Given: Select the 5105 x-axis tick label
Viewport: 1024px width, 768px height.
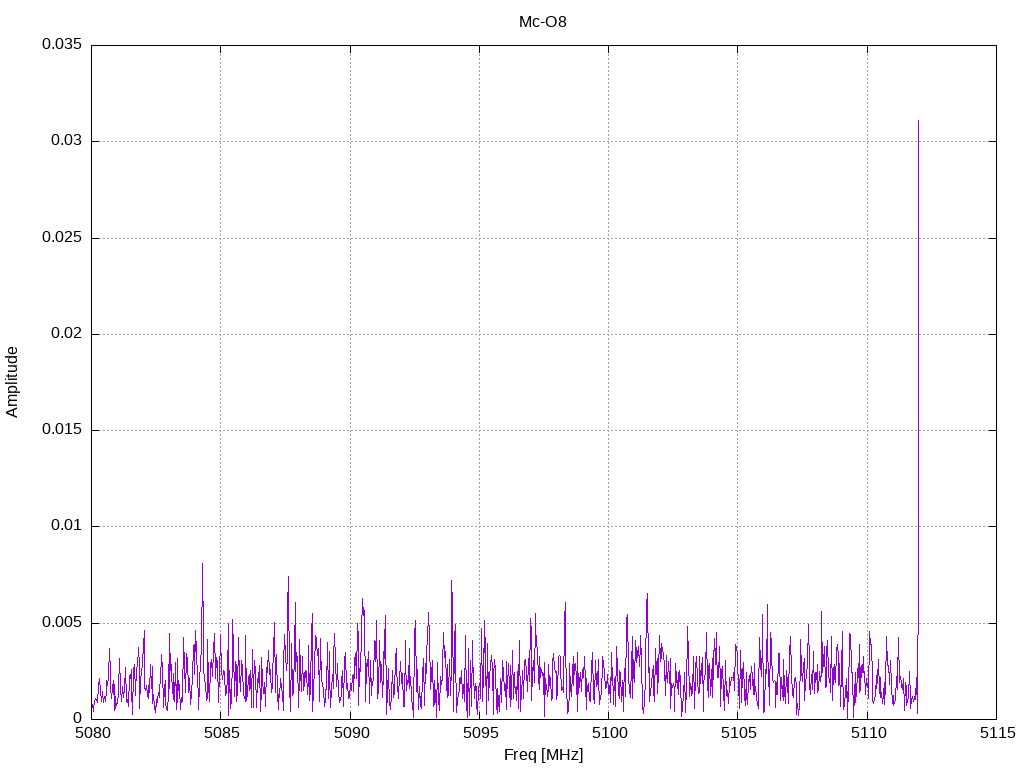Looking at the screenshot, I should point(737,733).
